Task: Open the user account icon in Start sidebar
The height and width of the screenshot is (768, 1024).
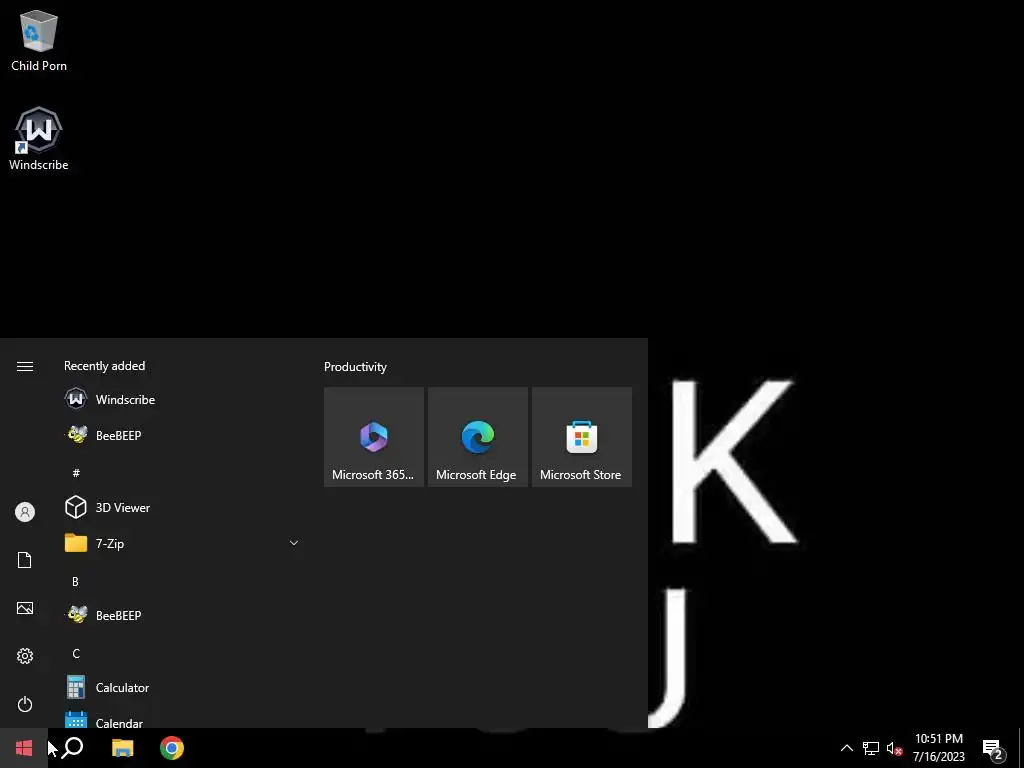Action: (x=25, y=512)
